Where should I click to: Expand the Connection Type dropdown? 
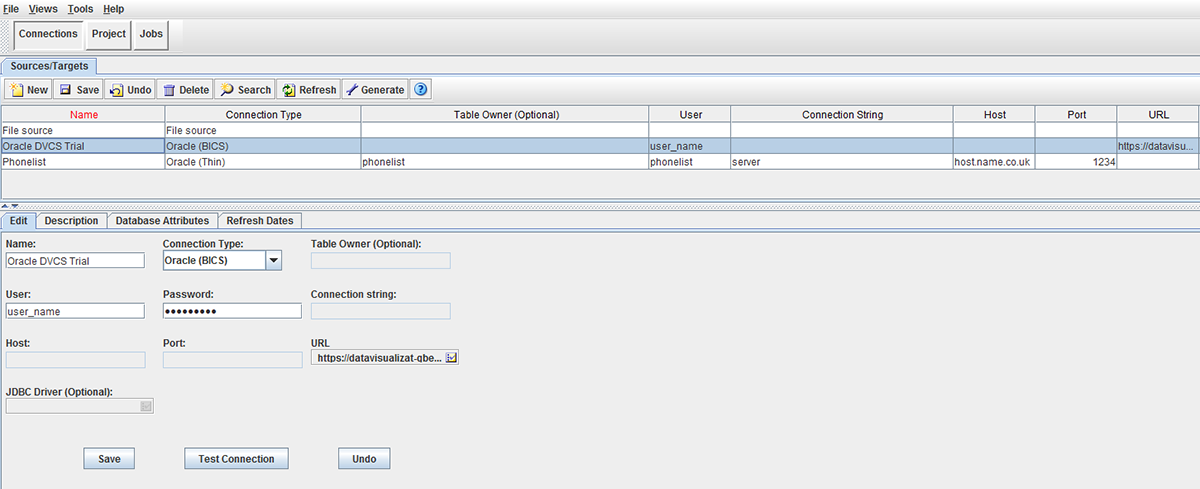[x=273, y=260]
